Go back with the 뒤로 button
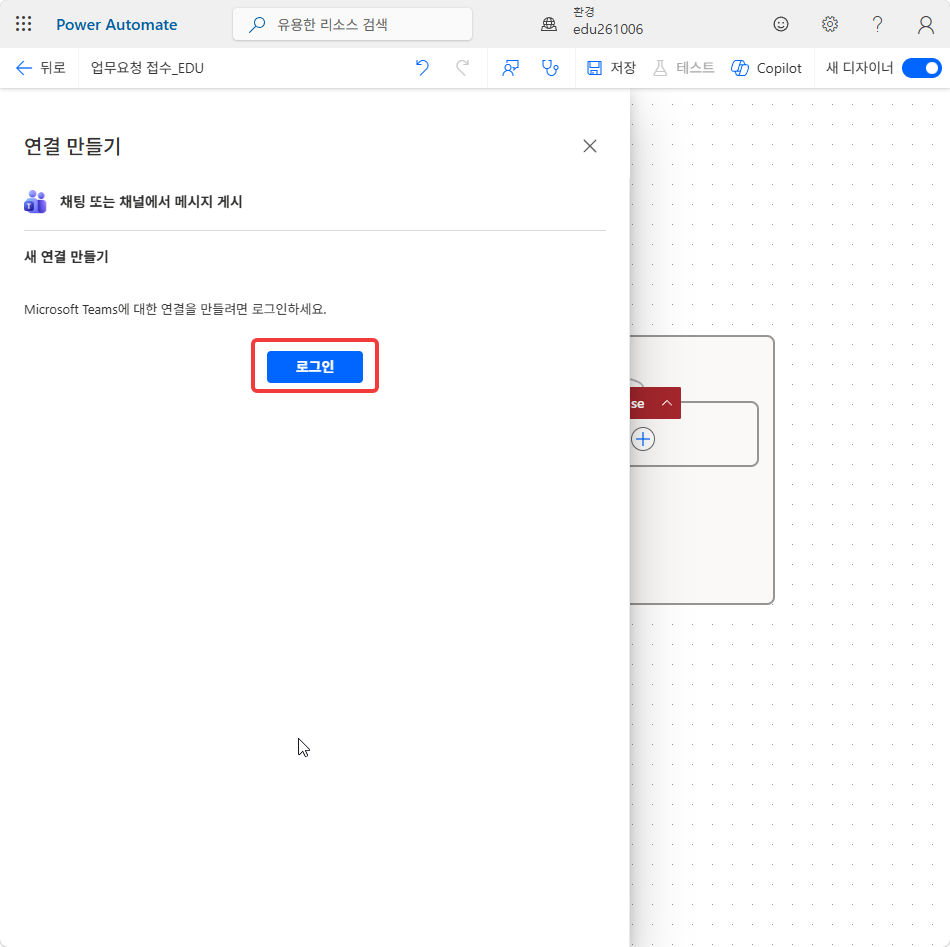 pos(41,68)
